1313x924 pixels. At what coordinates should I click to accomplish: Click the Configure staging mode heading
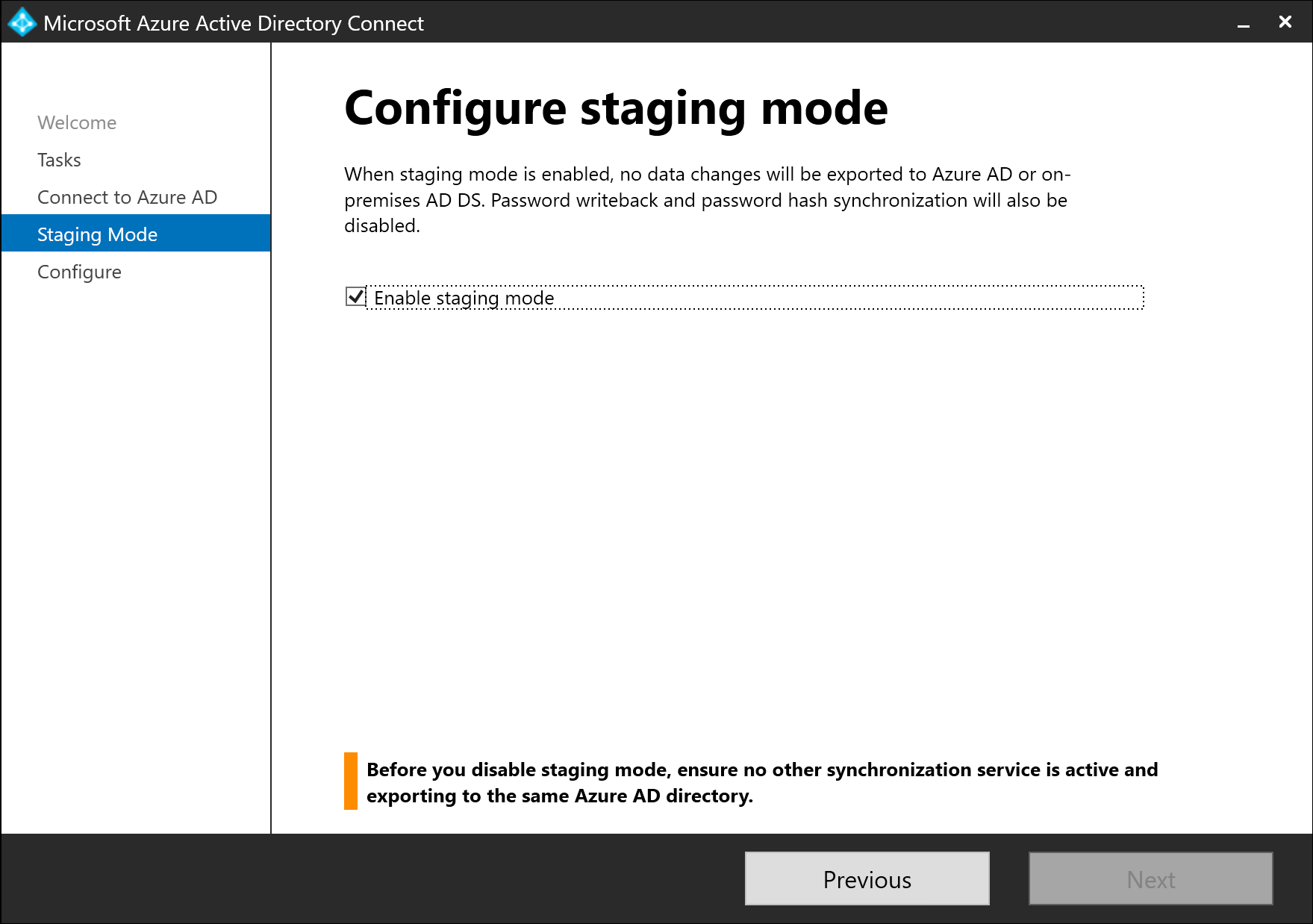click(x=616, y=108)
